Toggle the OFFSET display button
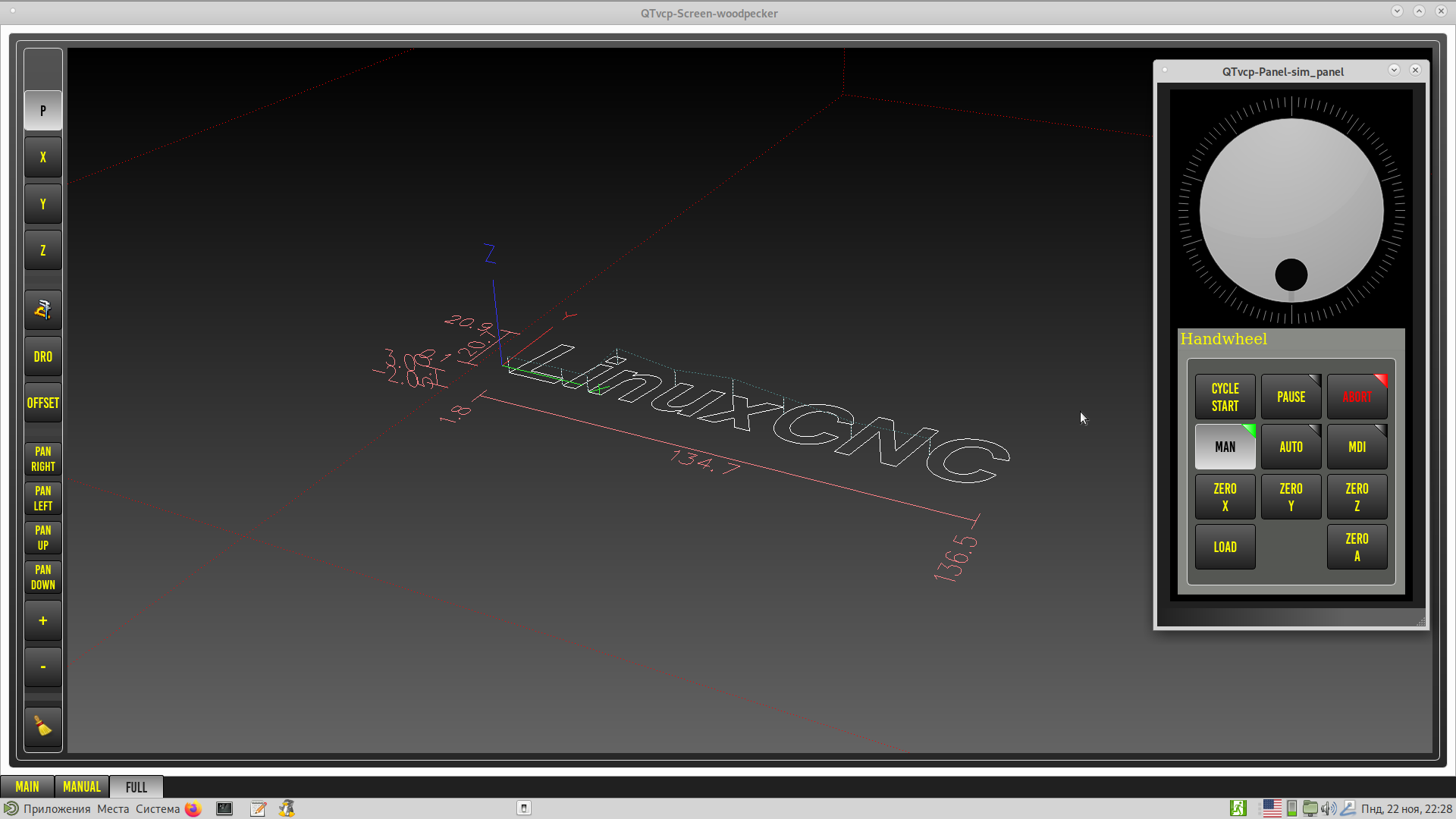This screenshot has height=819, width=1456. (x=43, y=403)
